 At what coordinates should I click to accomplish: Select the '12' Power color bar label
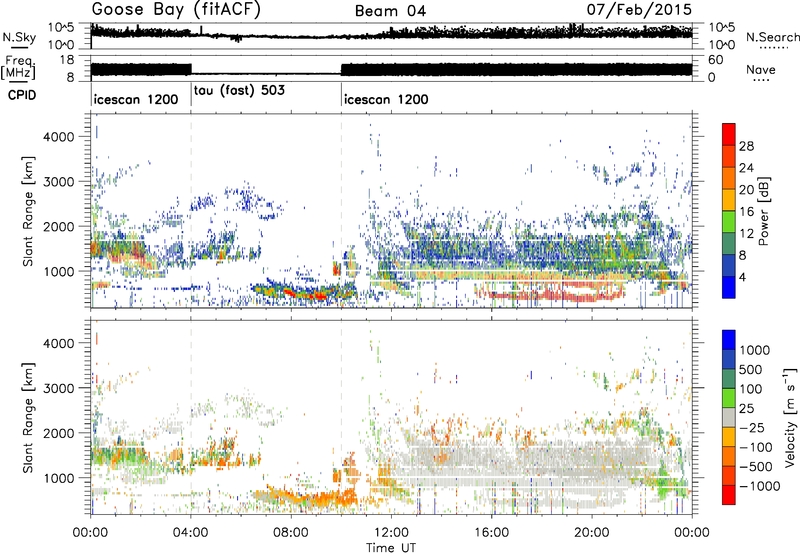[x=746, y=234]
